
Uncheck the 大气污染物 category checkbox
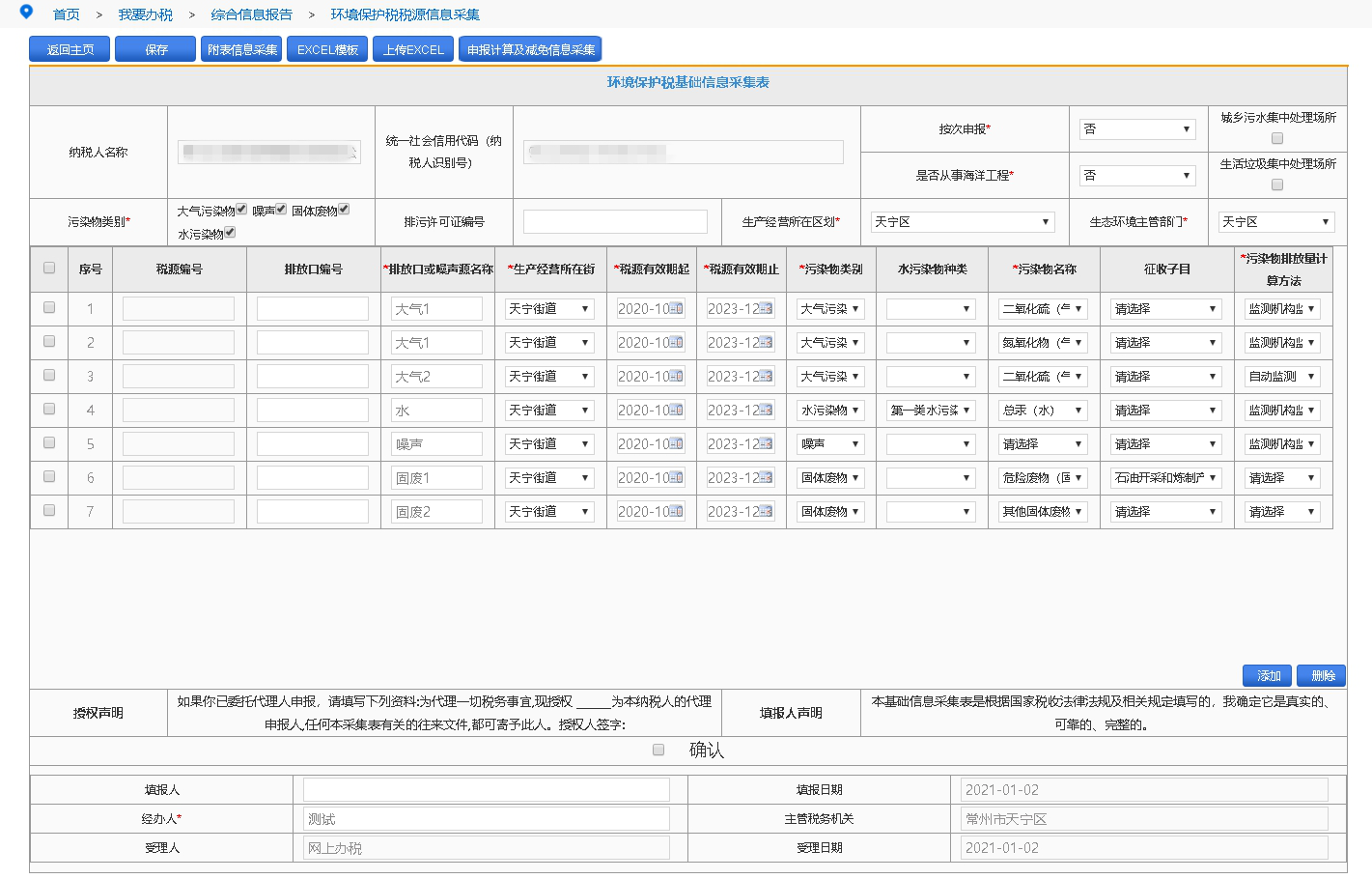[241, 209]
